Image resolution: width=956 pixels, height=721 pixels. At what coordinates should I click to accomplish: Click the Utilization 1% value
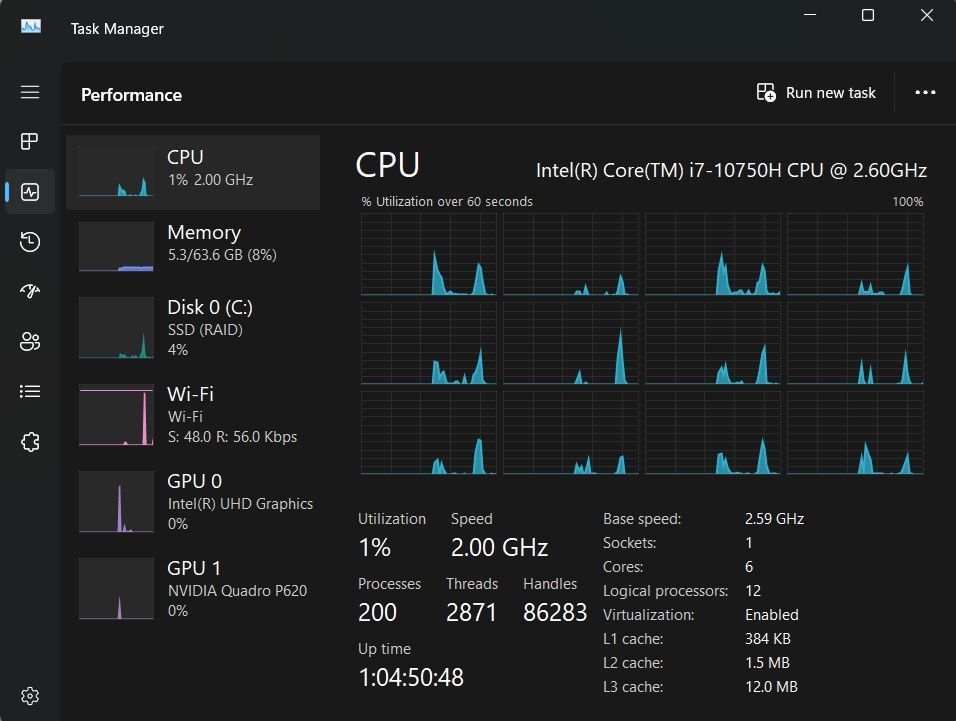374,547
